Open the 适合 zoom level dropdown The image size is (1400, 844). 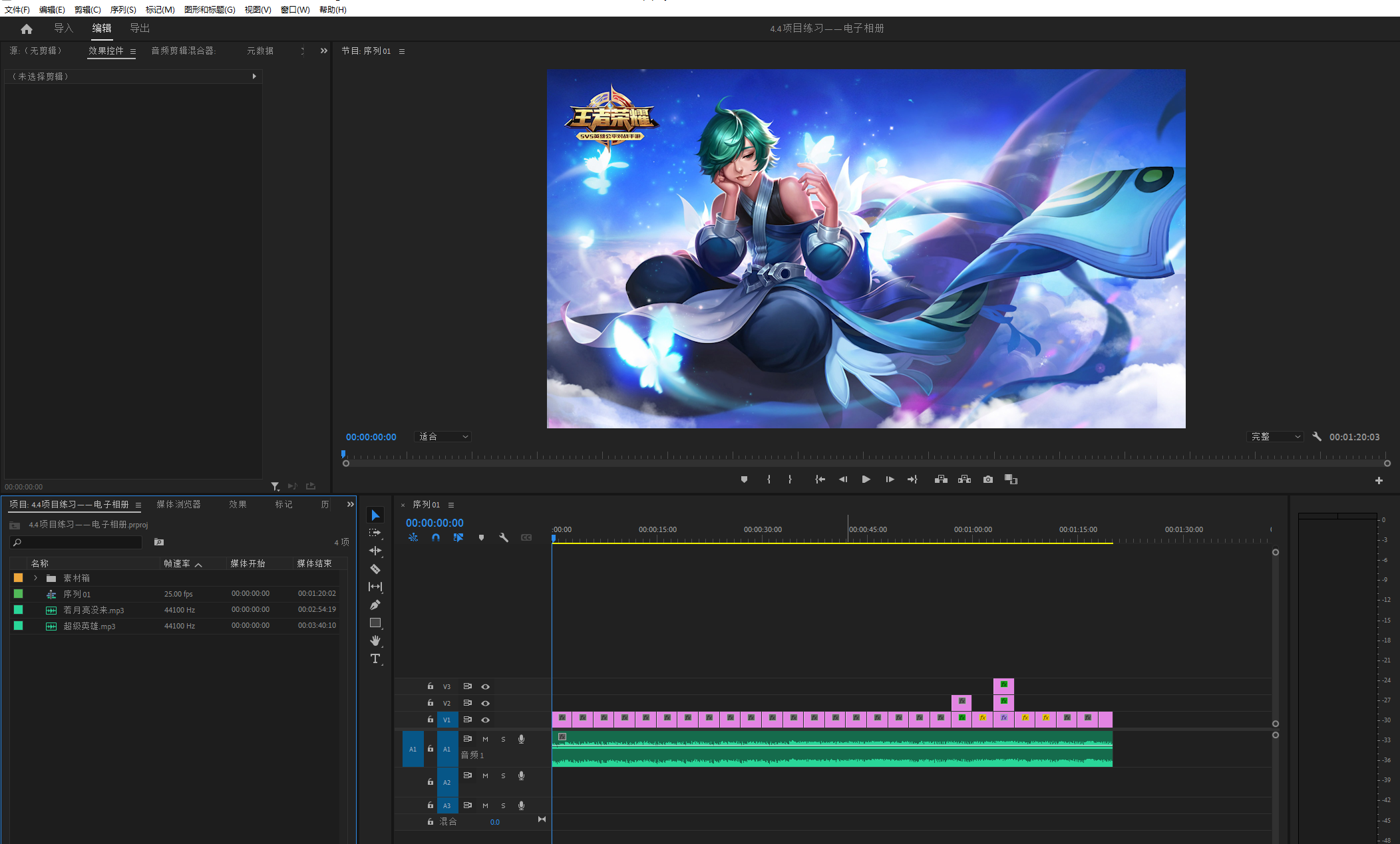point(443,437)
